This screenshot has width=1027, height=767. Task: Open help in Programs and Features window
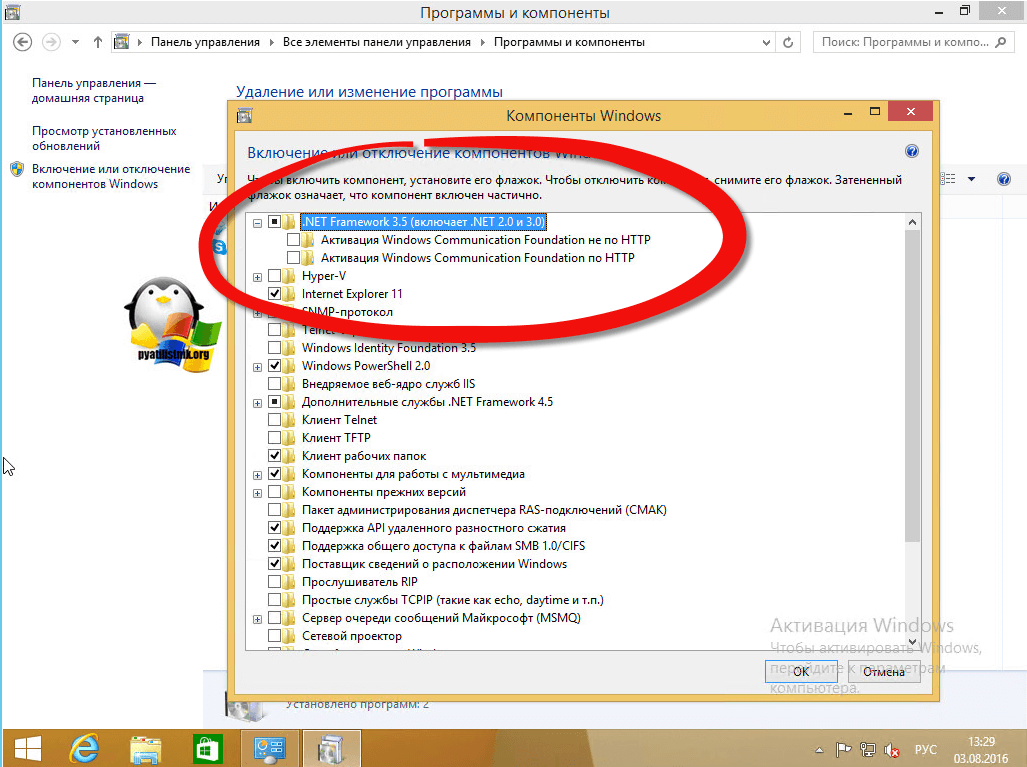[x=1003, y=179]
